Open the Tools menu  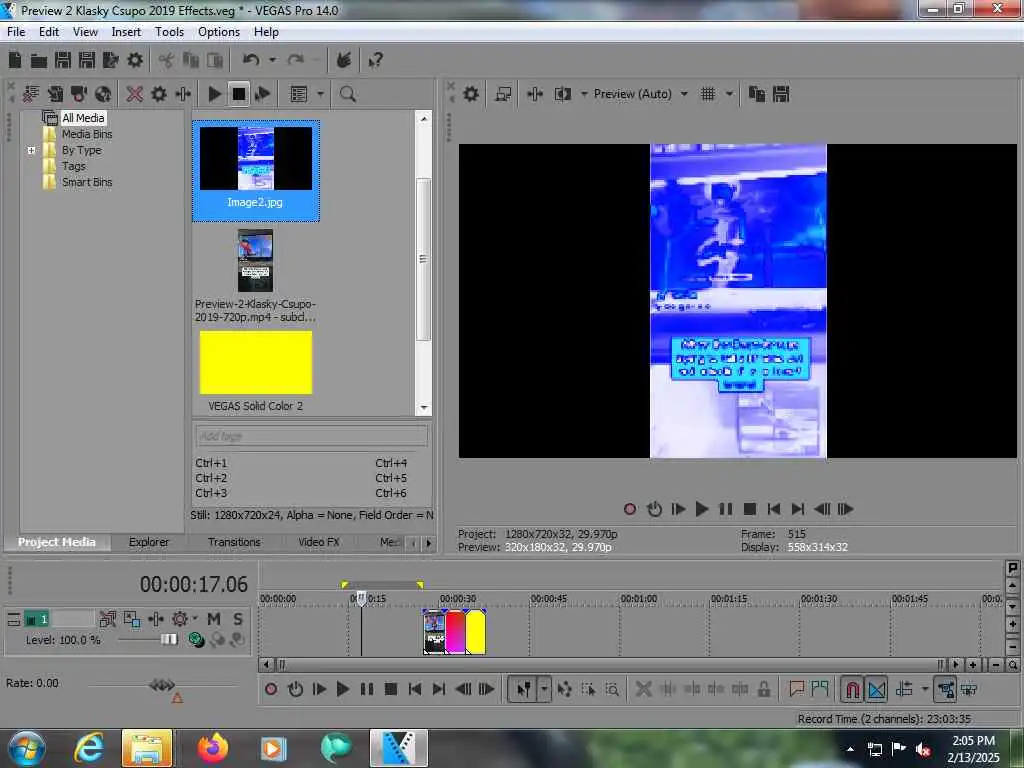click(169, 32)
